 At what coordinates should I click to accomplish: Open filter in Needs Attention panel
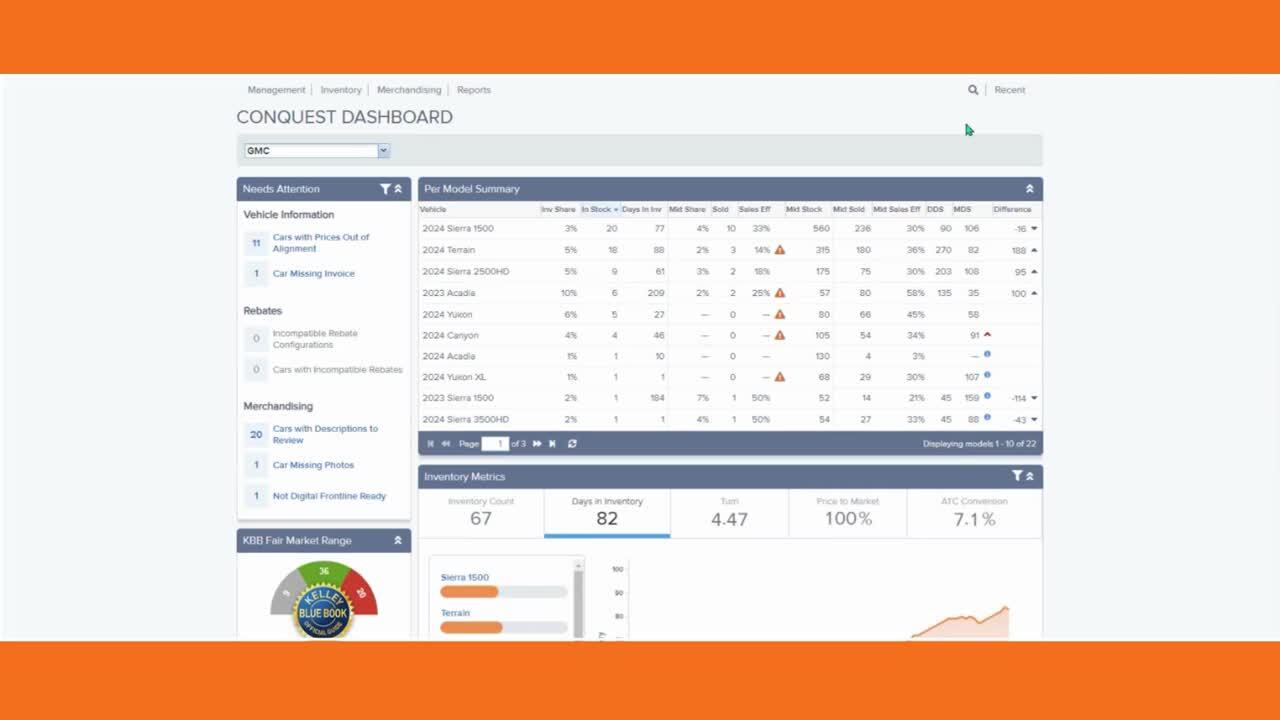[x=385, y=189]
